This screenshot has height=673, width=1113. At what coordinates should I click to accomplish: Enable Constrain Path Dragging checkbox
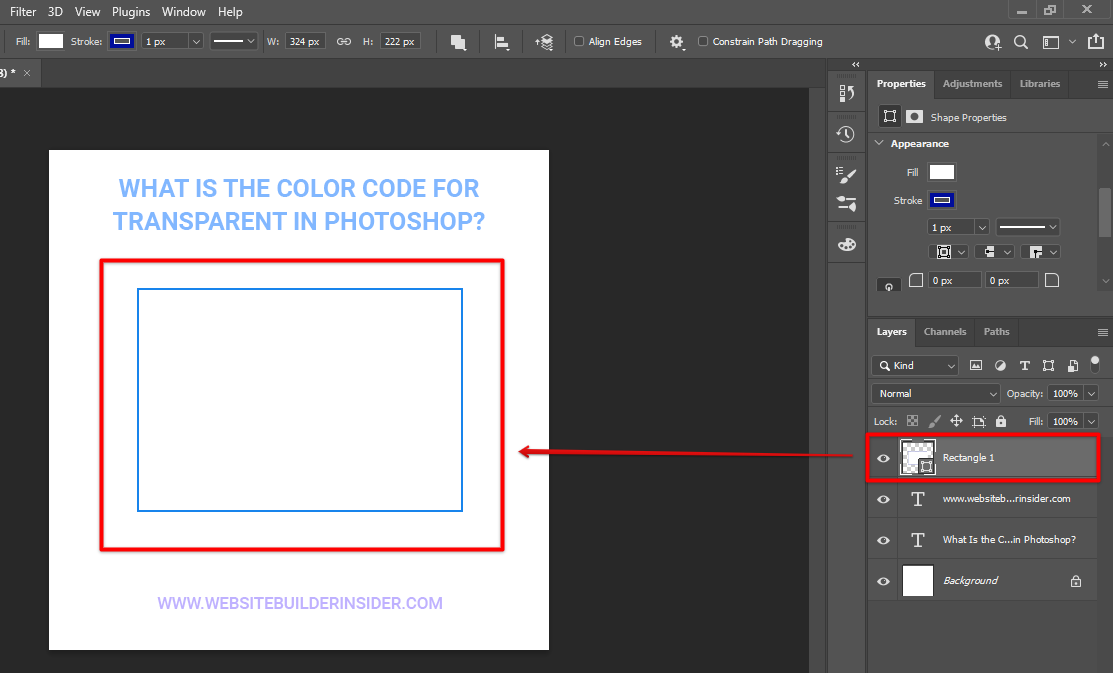(x=703, y=42)
